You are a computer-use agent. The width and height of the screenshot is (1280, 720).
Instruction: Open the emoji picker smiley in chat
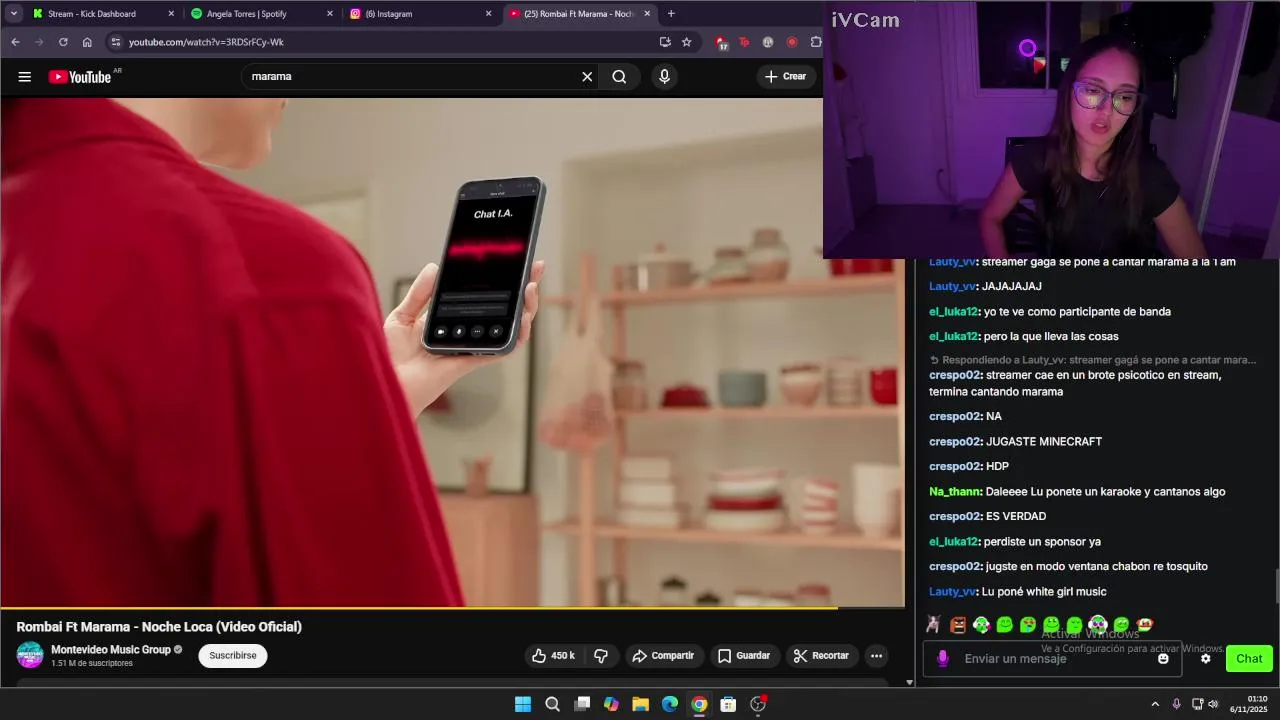[x=1163, y=659]
